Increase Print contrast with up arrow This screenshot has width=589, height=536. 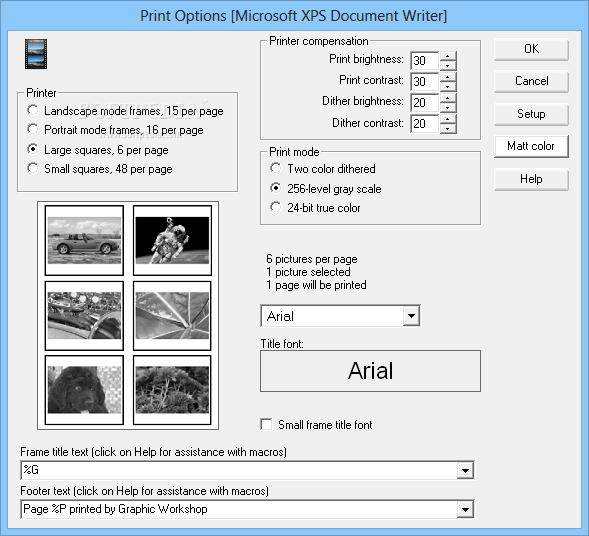[x=448, y=77]
